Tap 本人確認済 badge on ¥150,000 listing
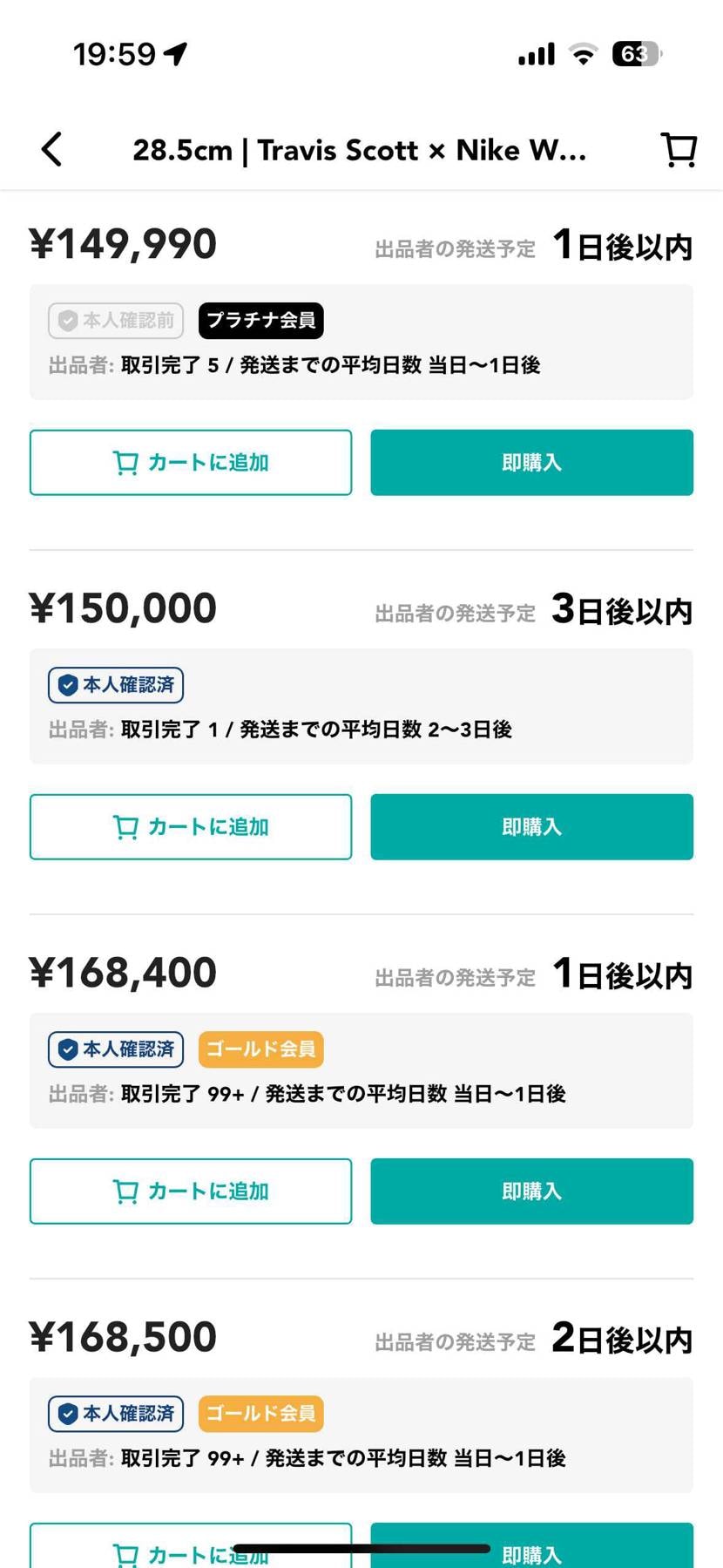The width and height of the screenshot is (723, 1568). point(116,685)
